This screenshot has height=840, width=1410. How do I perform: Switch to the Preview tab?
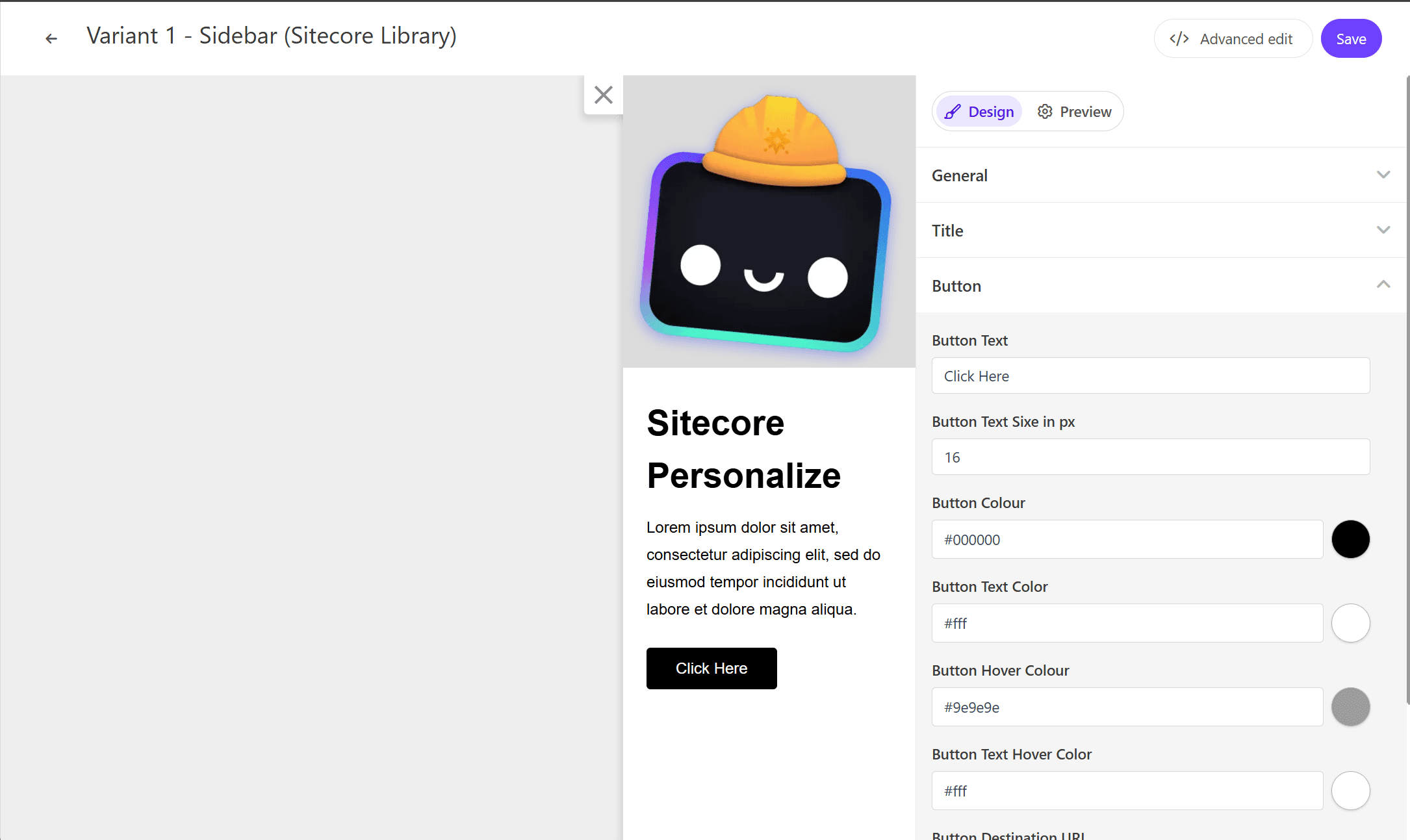tap(1074, 112)
